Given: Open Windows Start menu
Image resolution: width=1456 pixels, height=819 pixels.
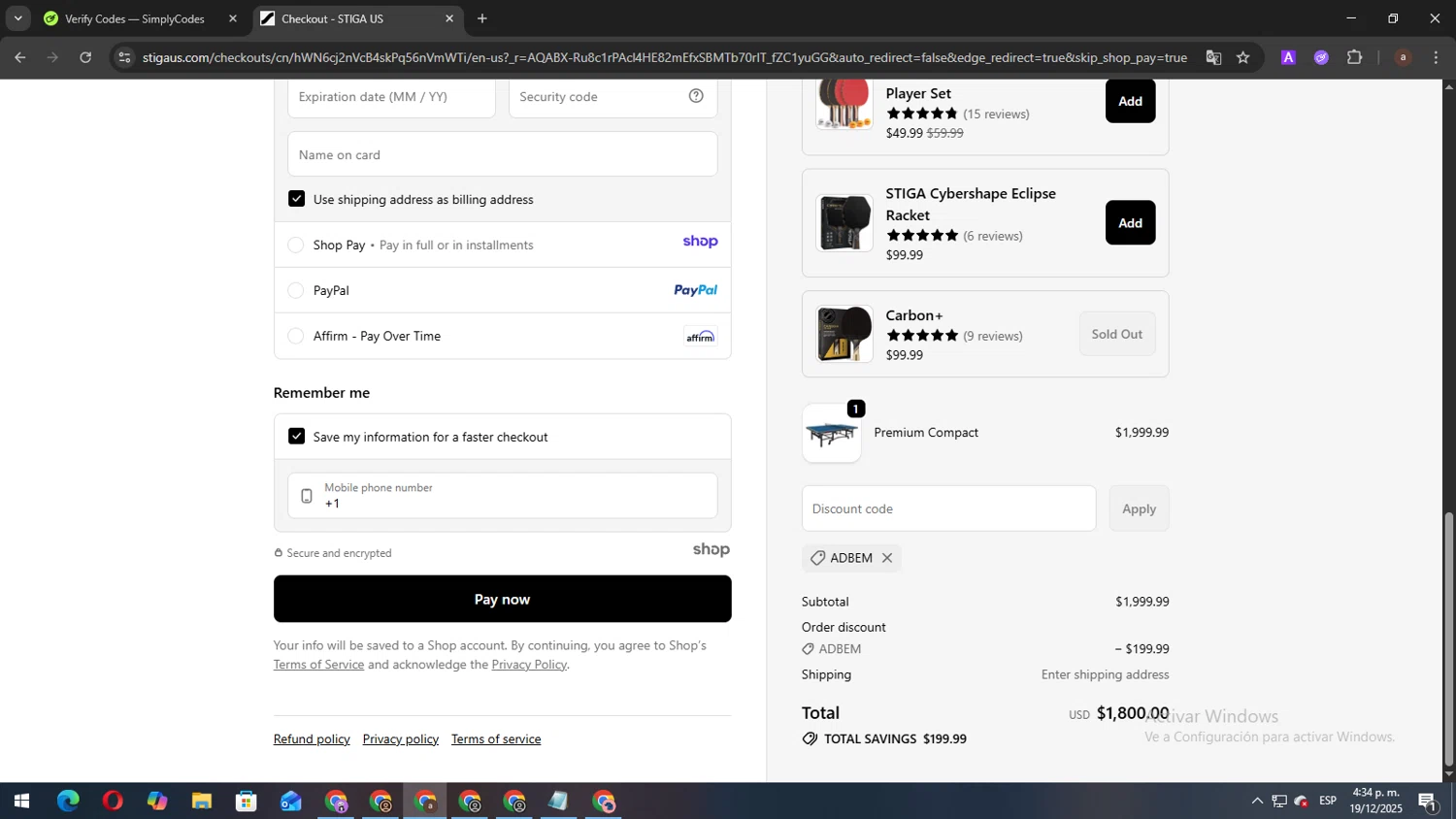Looking at the screenshot, I should 21,802.
